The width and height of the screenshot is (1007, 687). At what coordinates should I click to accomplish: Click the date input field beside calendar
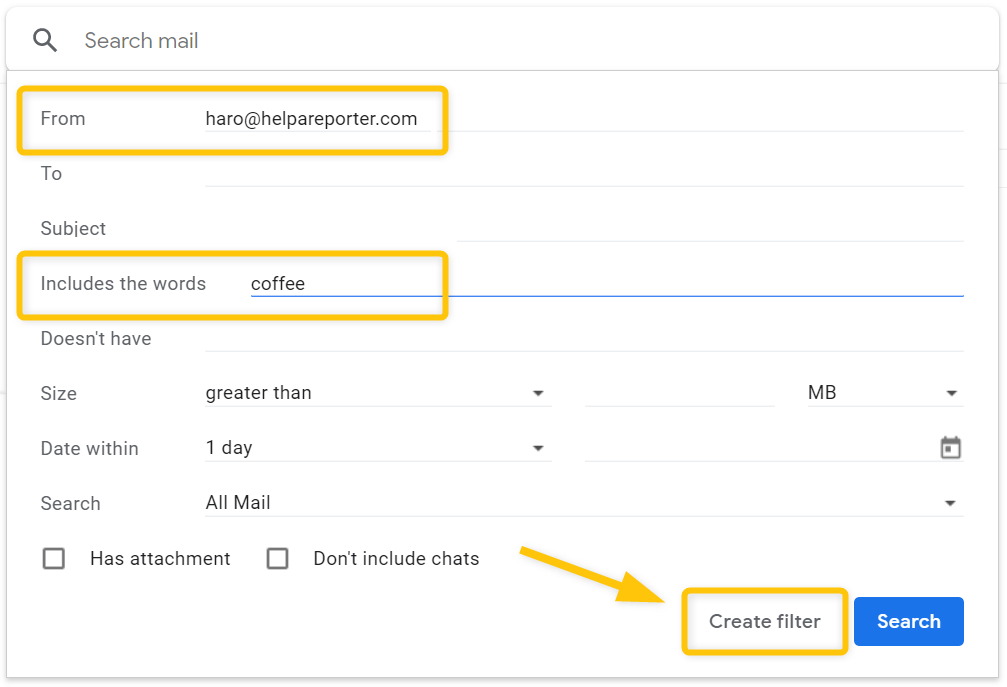[761, 448]
